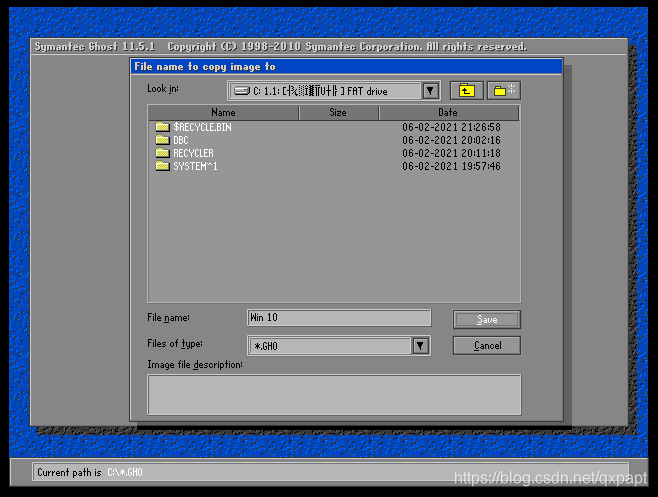Click the drive icon in Look in box

point(242,91)
